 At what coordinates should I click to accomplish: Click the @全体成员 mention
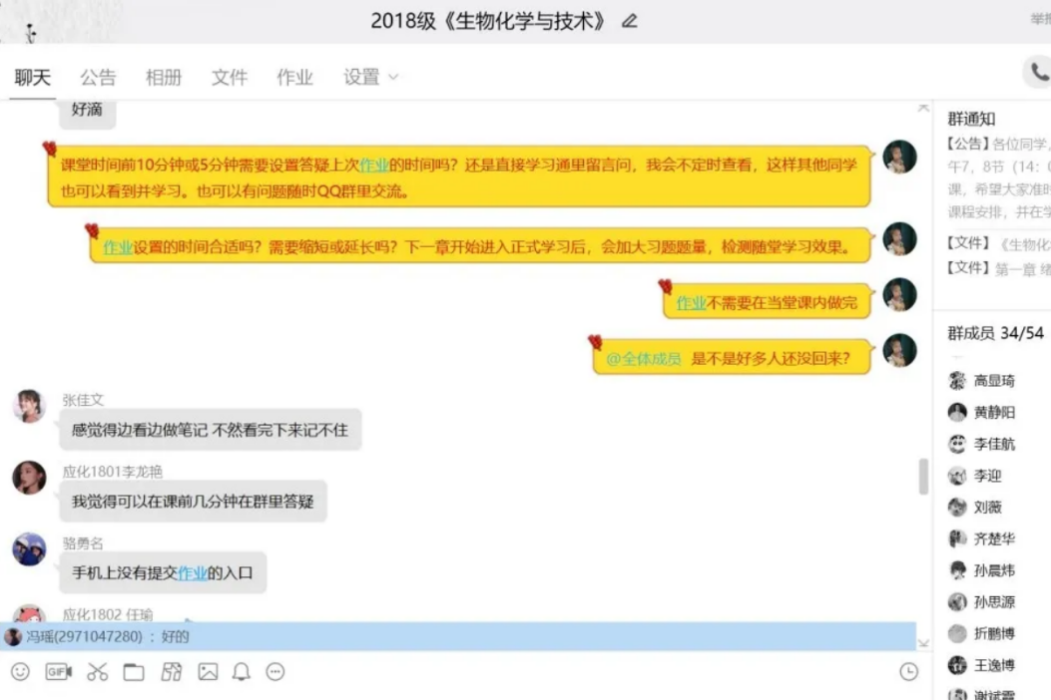tap(643, 359)
